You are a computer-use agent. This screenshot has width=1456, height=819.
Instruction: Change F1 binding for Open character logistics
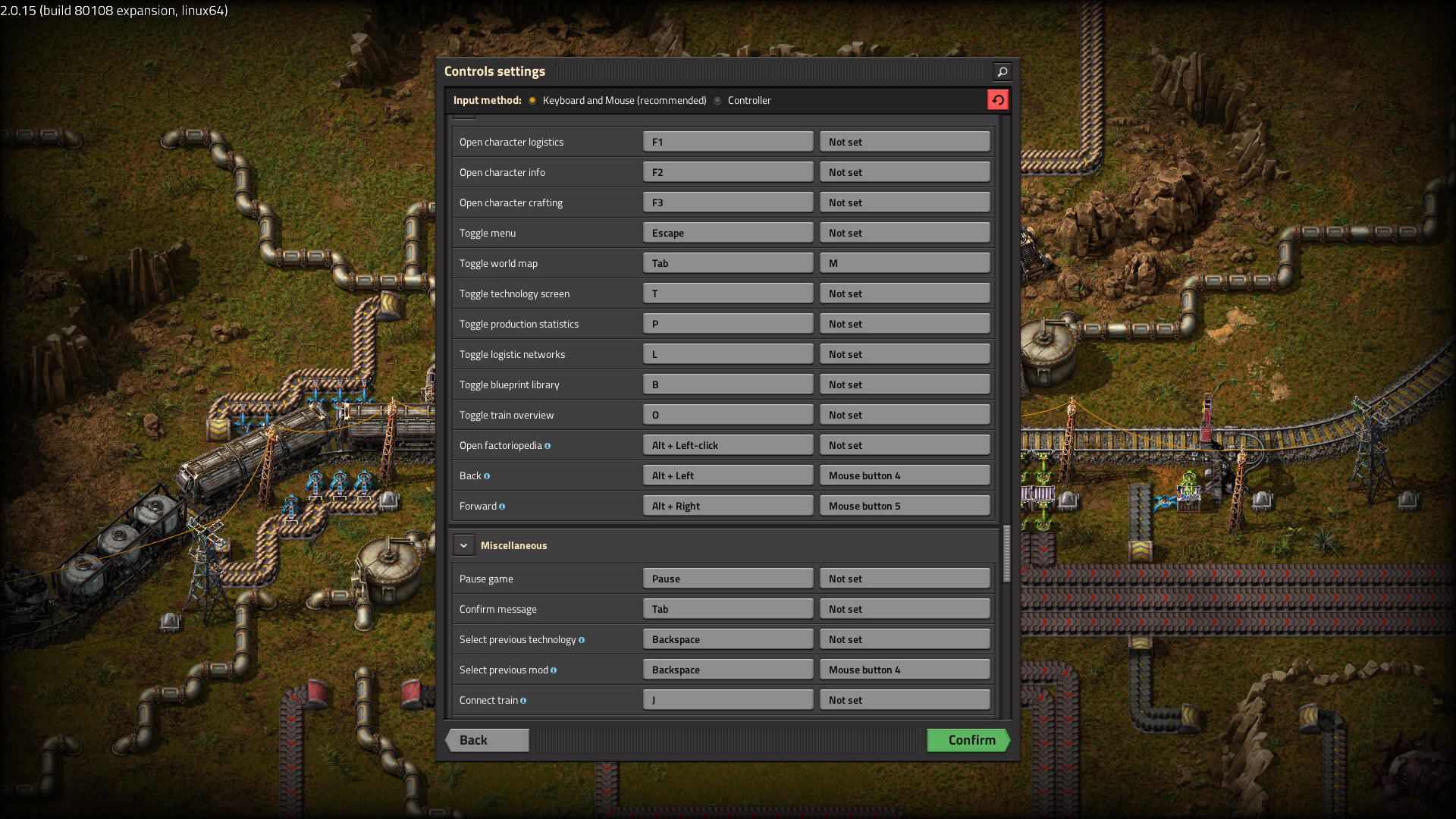click(x=728, y=142)
